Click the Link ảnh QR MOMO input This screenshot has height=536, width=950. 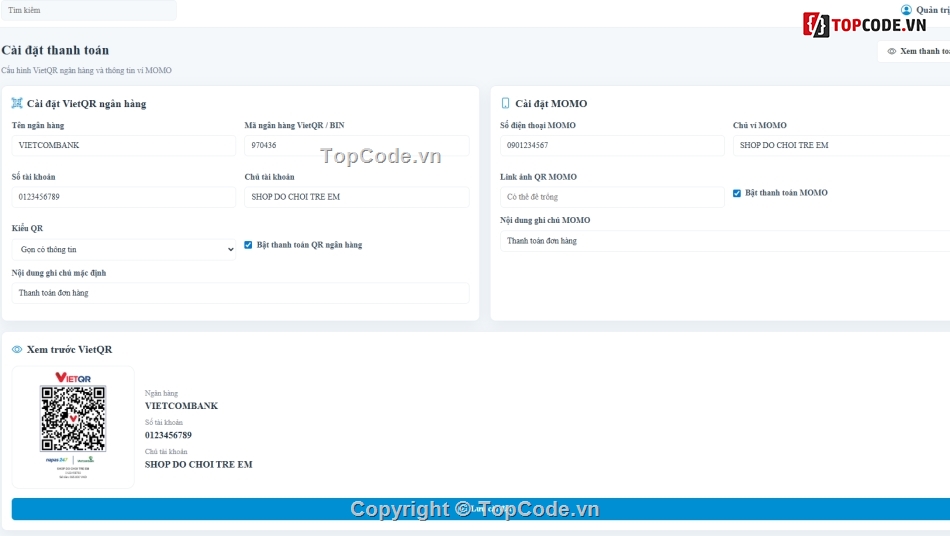click(x=612, y=197)
